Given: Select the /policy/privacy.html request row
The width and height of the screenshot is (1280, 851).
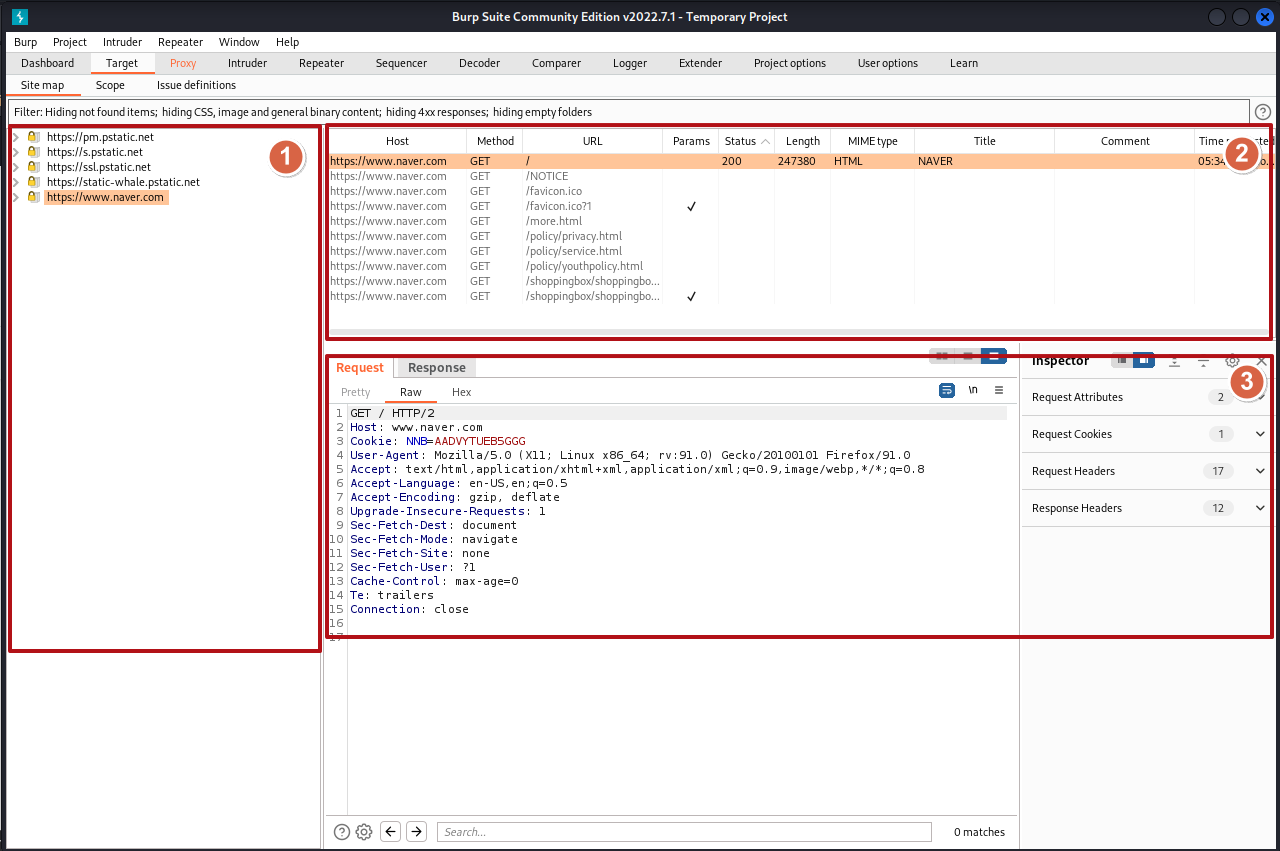Looking at the screenshot, I should [798, 236].
